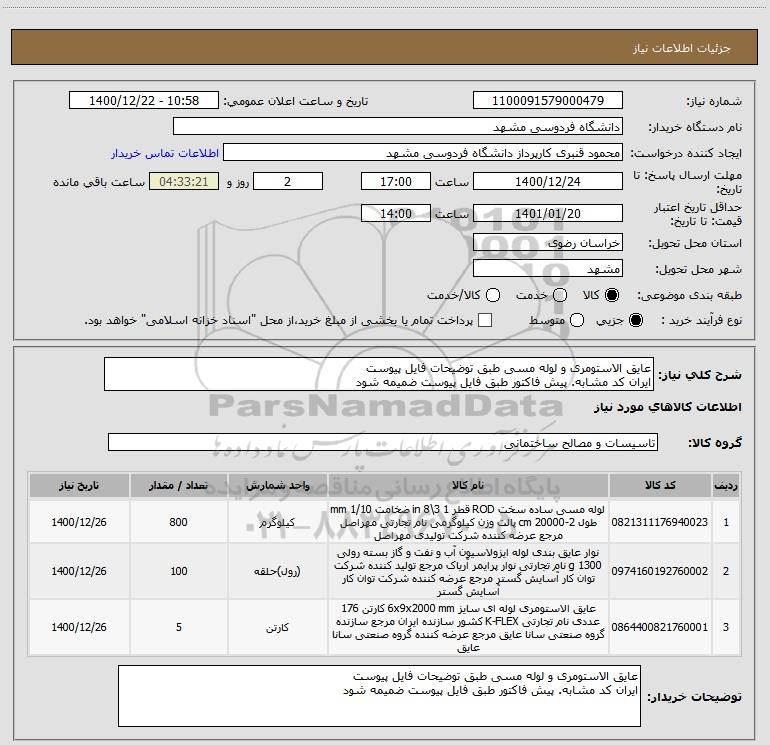
Task: Click product code 0974160192760002
Action: [x=660, y=571]
